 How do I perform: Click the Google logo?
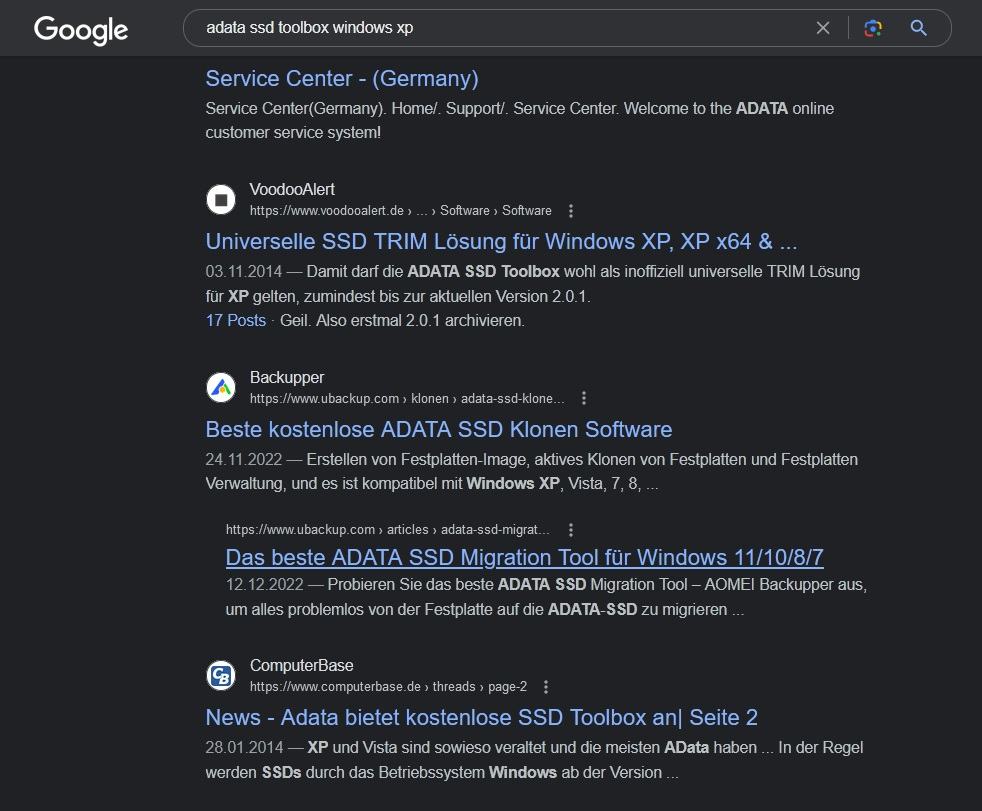click(x=81, y=29)
